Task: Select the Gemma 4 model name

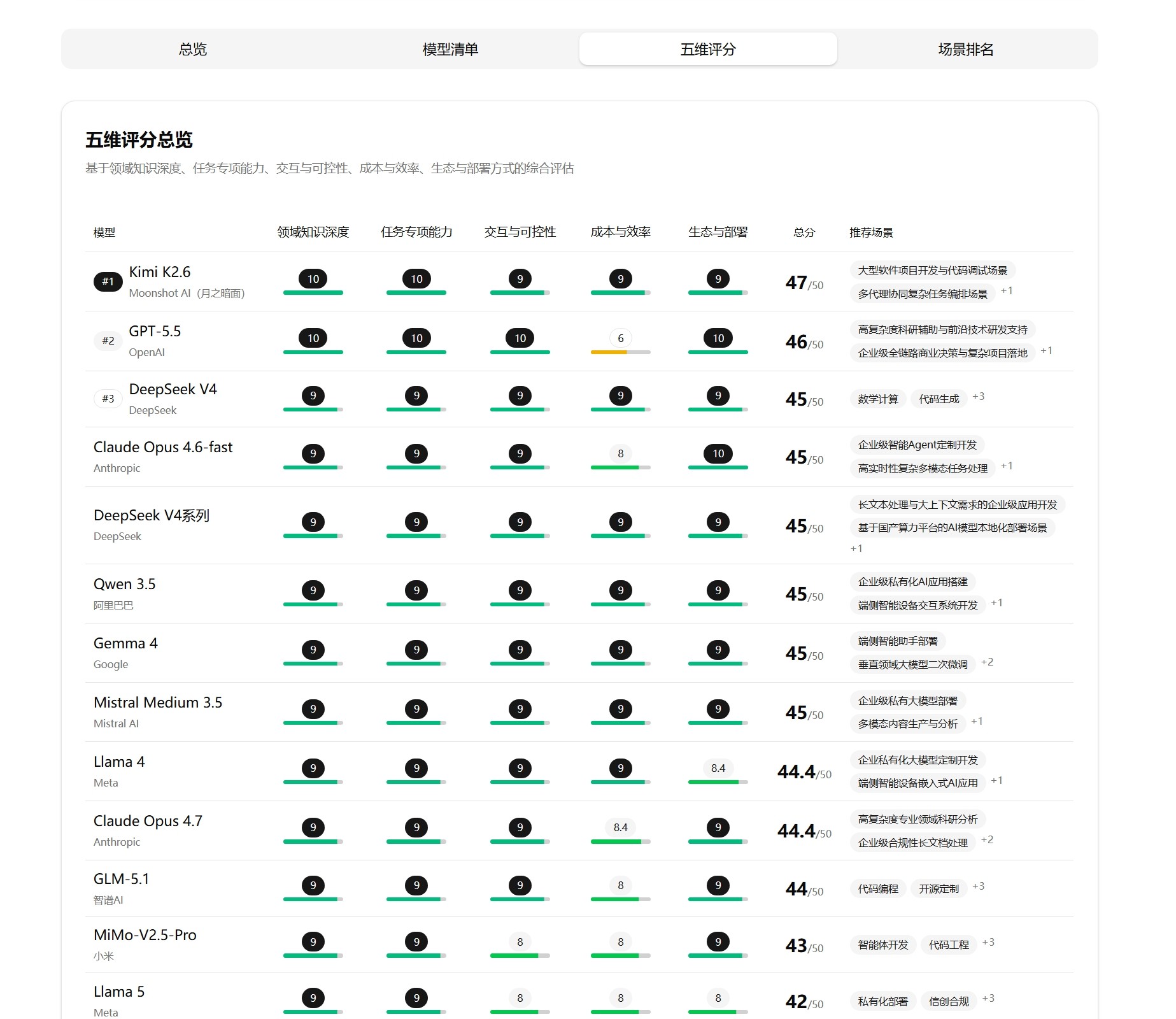Action: point(125,643)
